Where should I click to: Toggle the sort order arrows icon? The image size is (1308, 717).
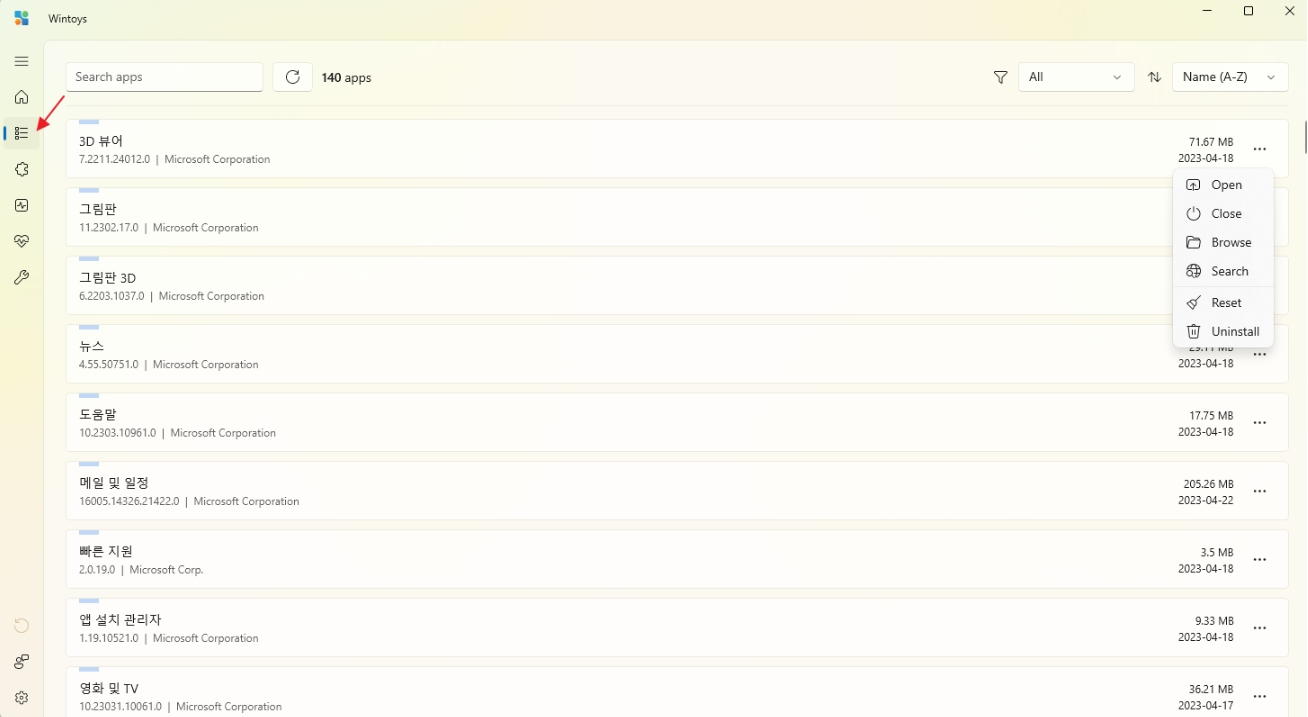[x=1154, y=77]
